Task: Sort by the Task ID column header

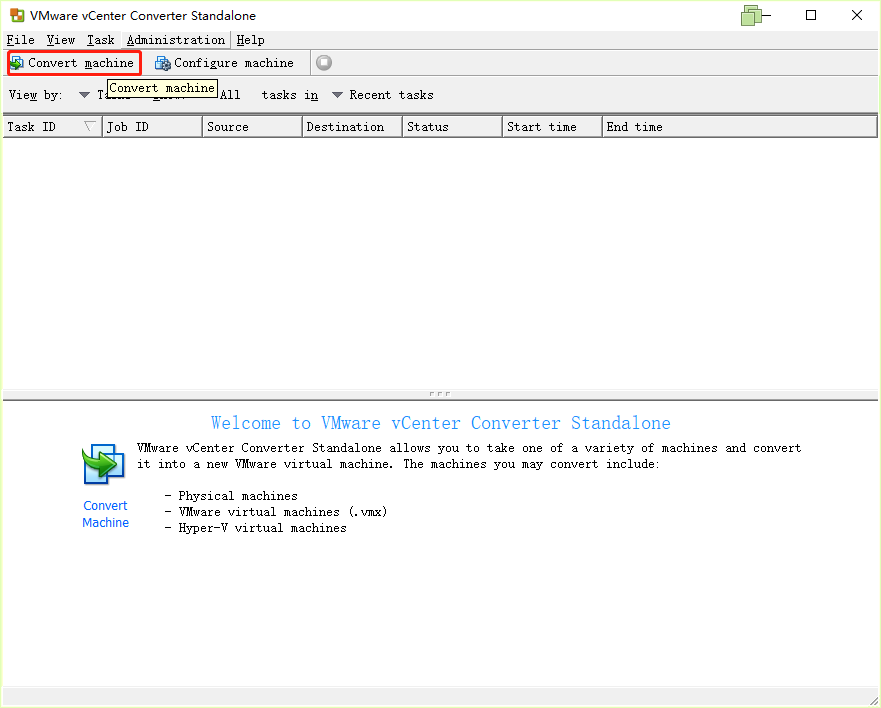Action: (x=52, y=127)
